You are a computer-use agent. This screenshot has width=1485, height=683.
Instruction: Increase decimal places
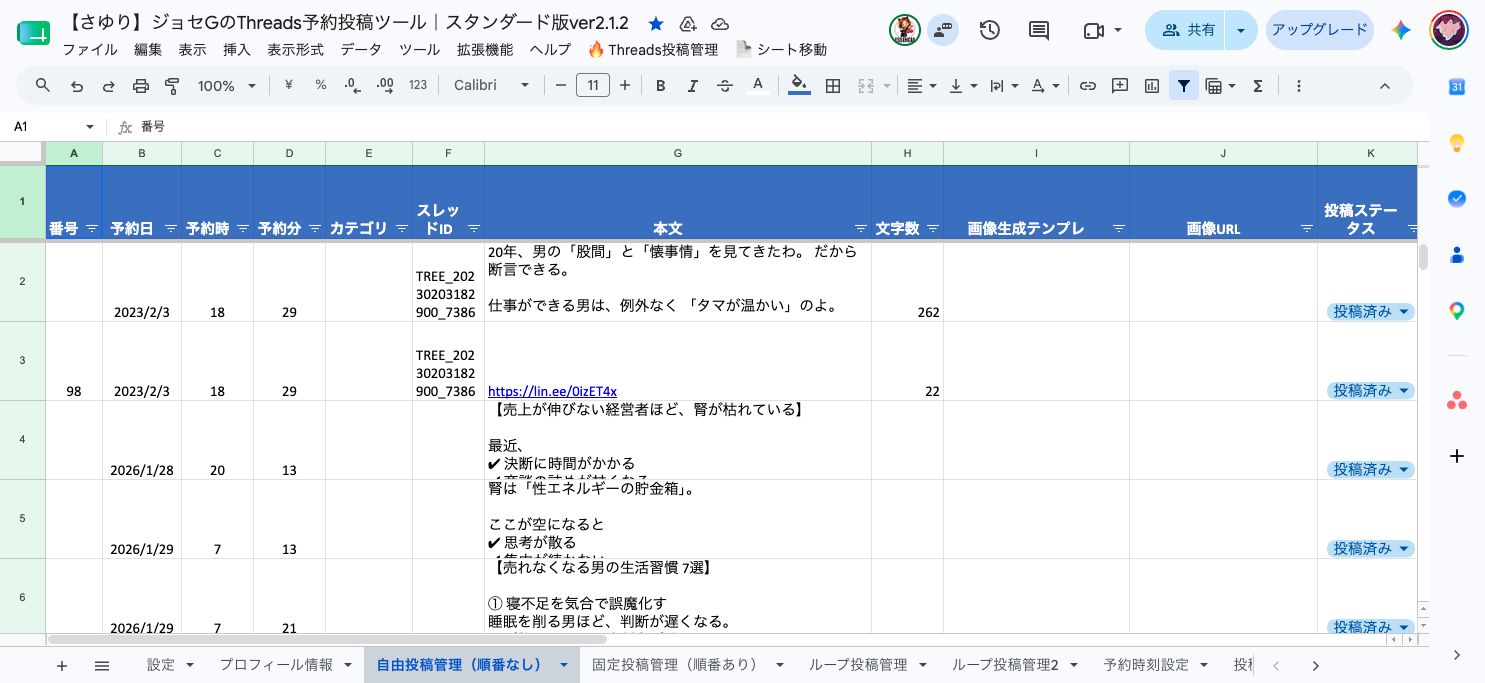[x=384, y=86]
